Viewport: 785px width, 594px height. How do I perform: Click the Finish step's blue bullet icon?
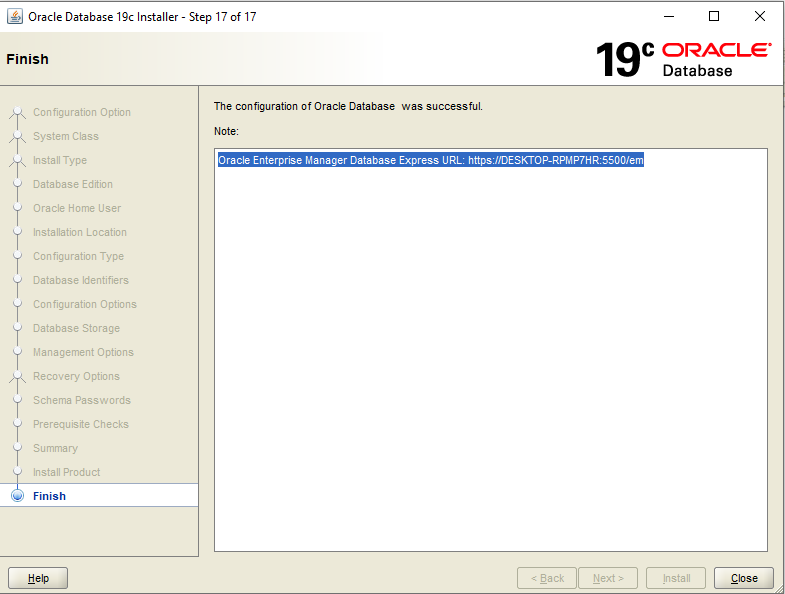18,496
